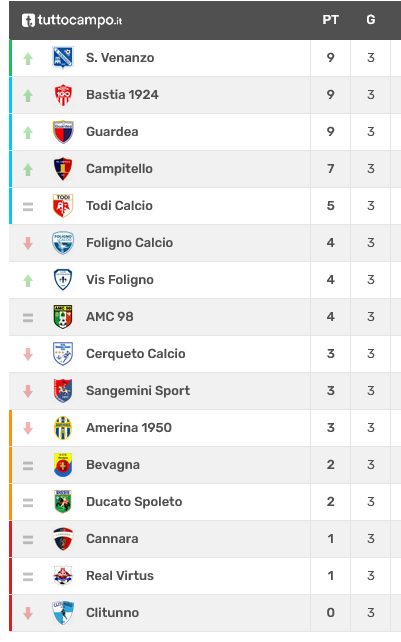Sort standings by G column header
The width and height of the screenshot is (401, 642).
(371, 20)
